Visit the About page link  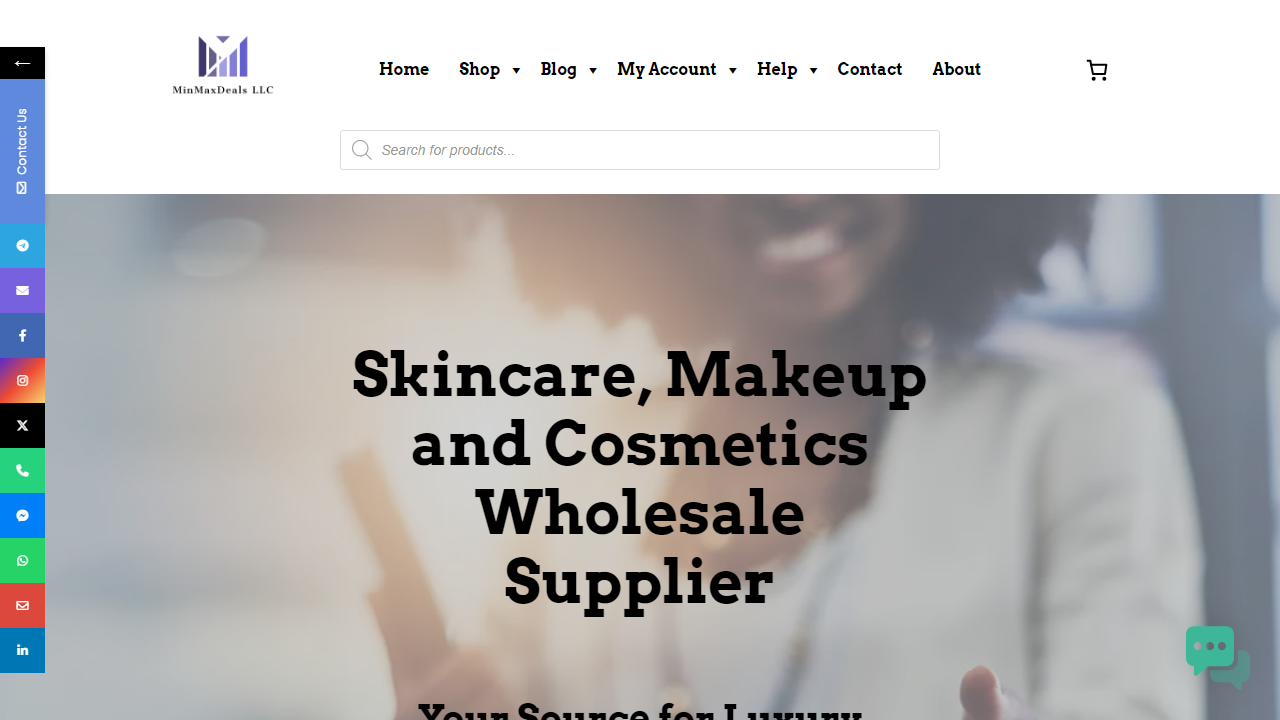click(957, 69)
